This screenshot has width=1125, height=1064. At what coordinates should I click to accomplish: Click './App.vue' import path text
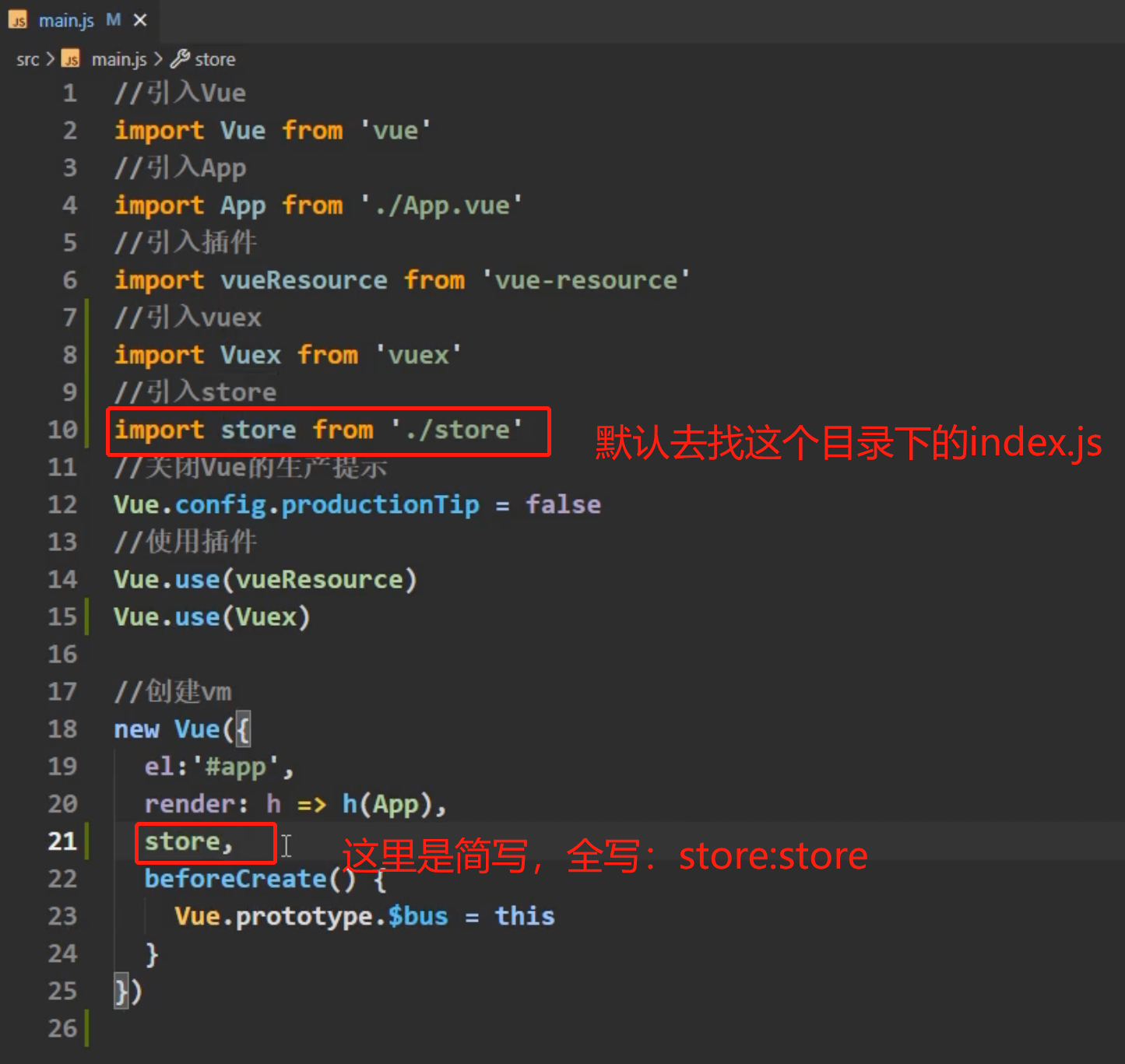441,205
